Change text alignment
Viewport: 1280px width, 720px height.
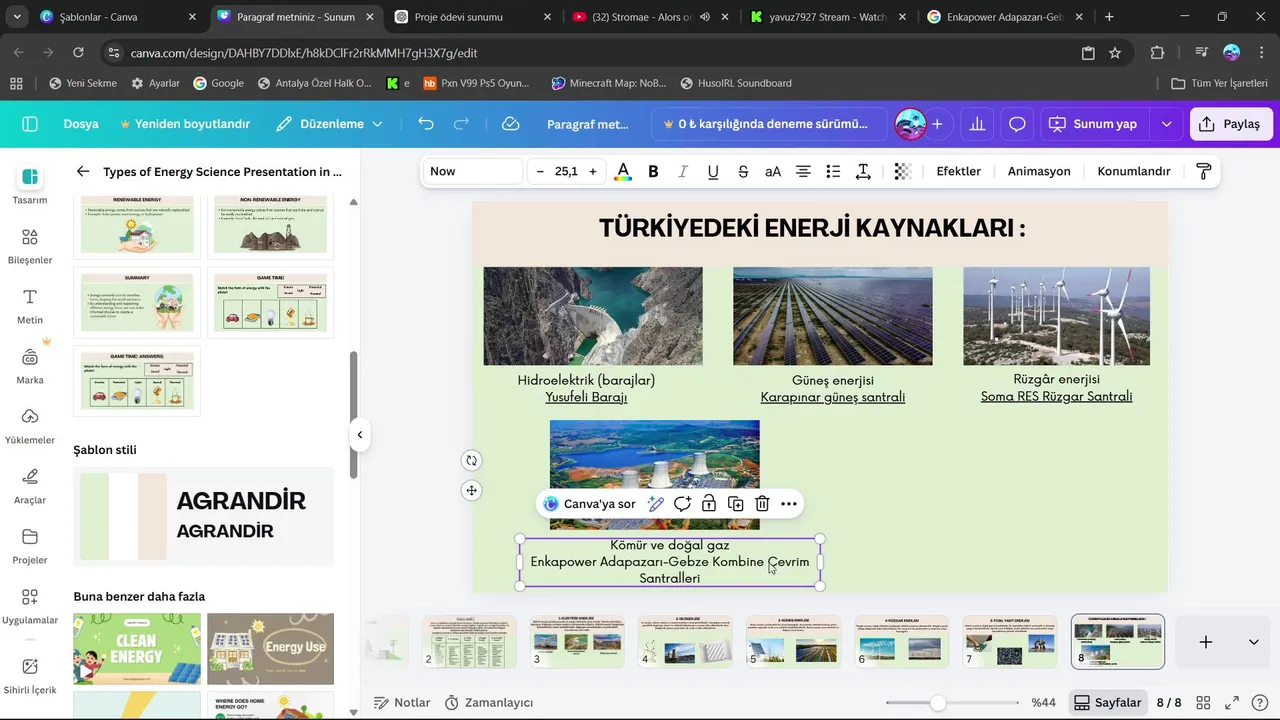point(803,172)
